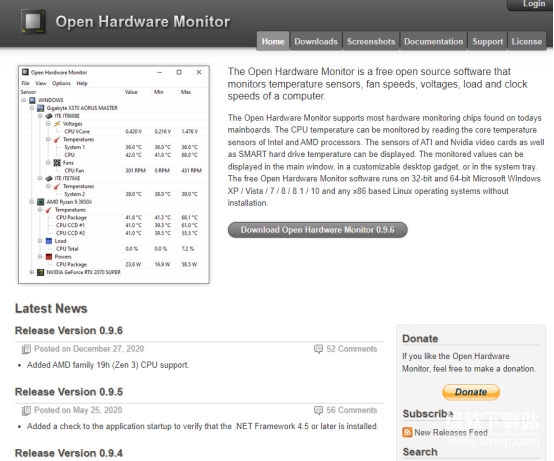Click the motherboard icon beside Gigabyte X570

pyautogui.click(x=41, y=108)
